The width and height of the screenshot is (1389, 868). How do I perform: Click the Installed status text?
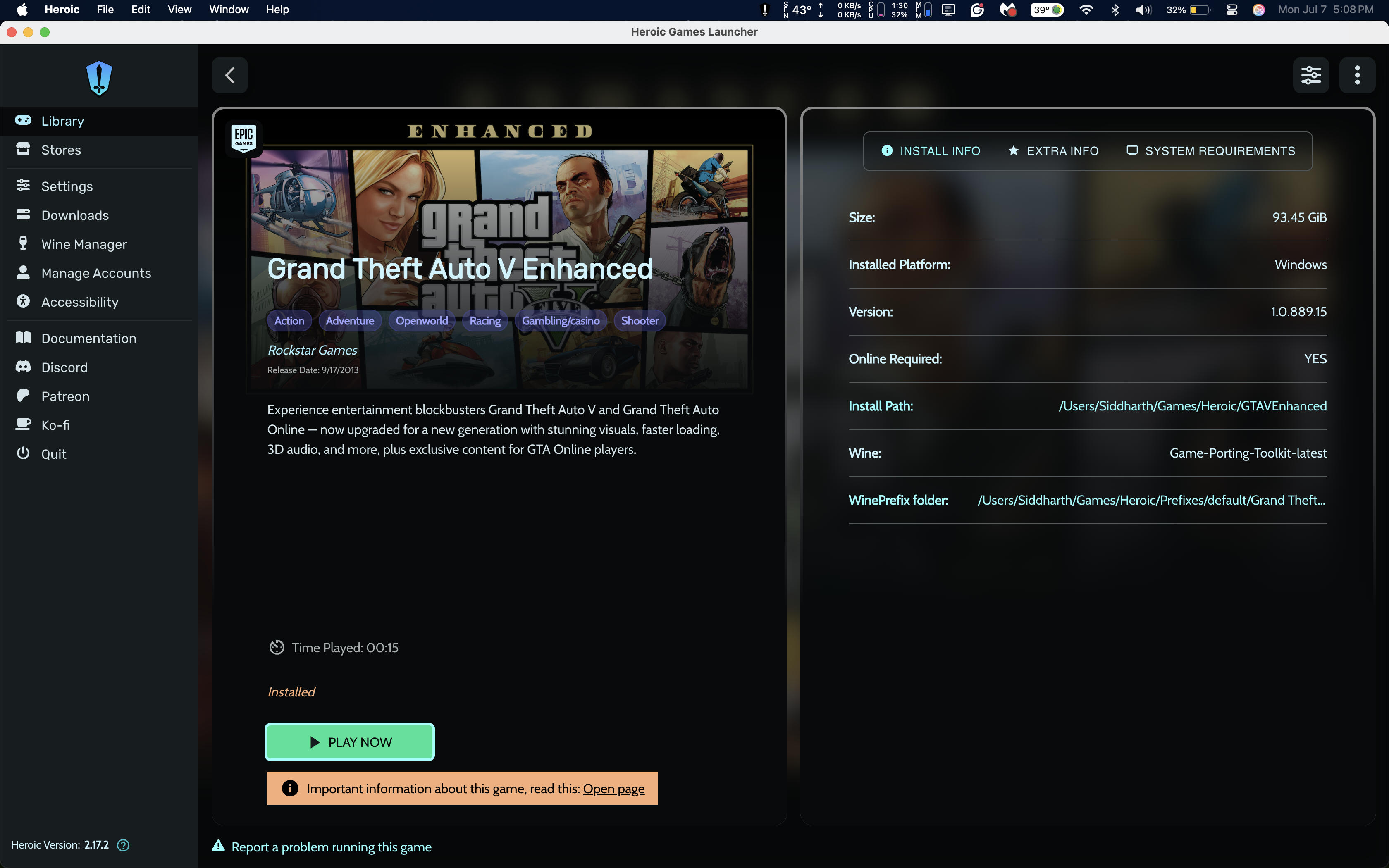pos(291,692)
